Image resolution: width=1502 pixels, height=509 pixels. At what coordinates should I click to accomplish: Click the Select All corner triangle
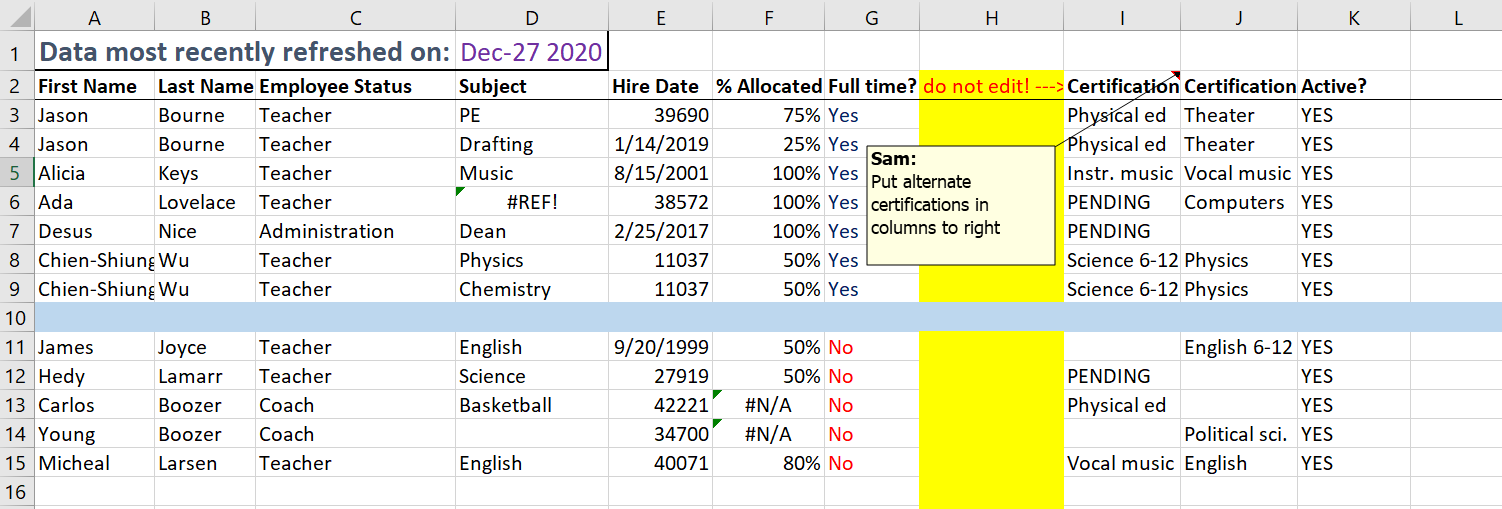pyautogui.click(x=17, y=16)
